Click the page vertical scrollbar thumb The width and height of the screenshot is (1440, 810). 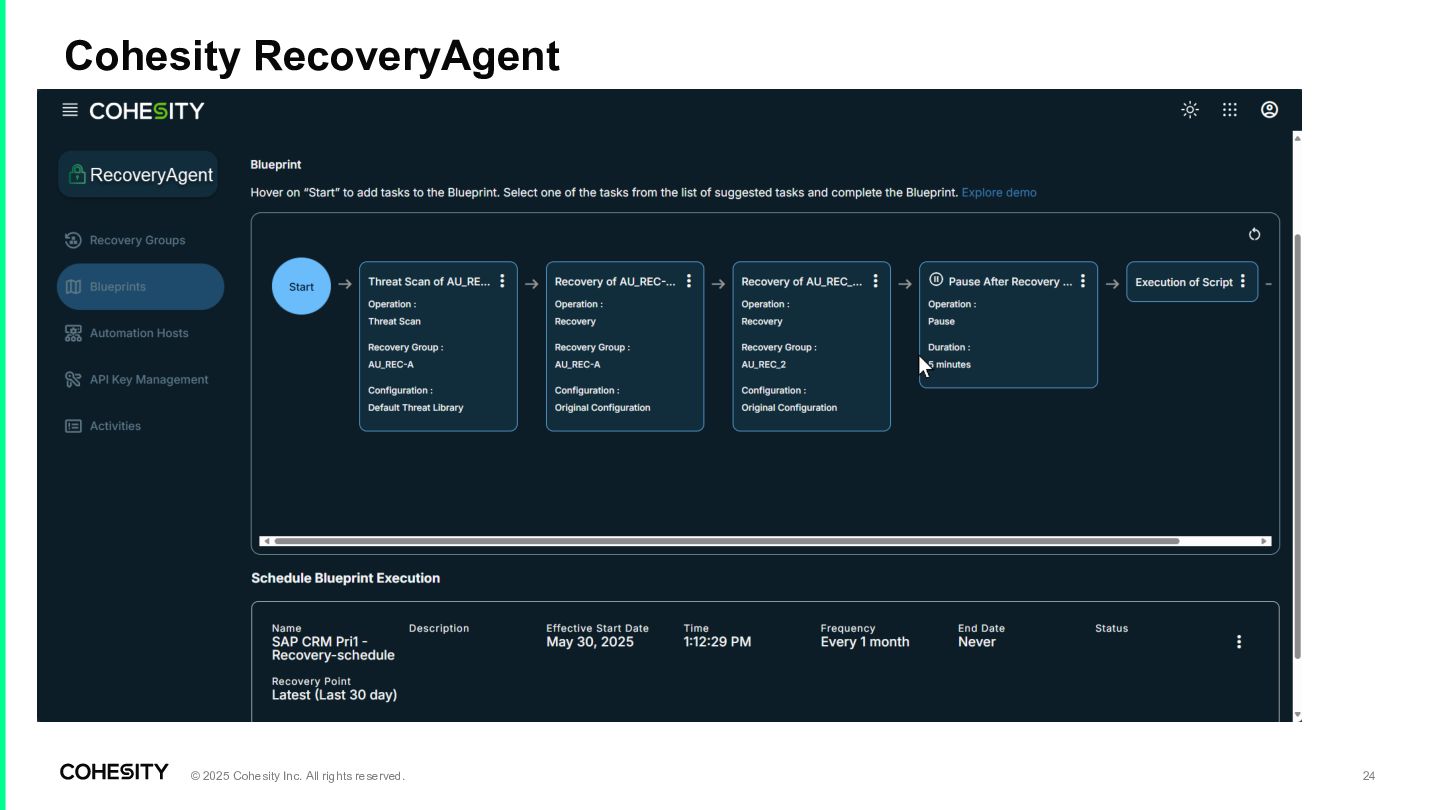(1298, 446)
